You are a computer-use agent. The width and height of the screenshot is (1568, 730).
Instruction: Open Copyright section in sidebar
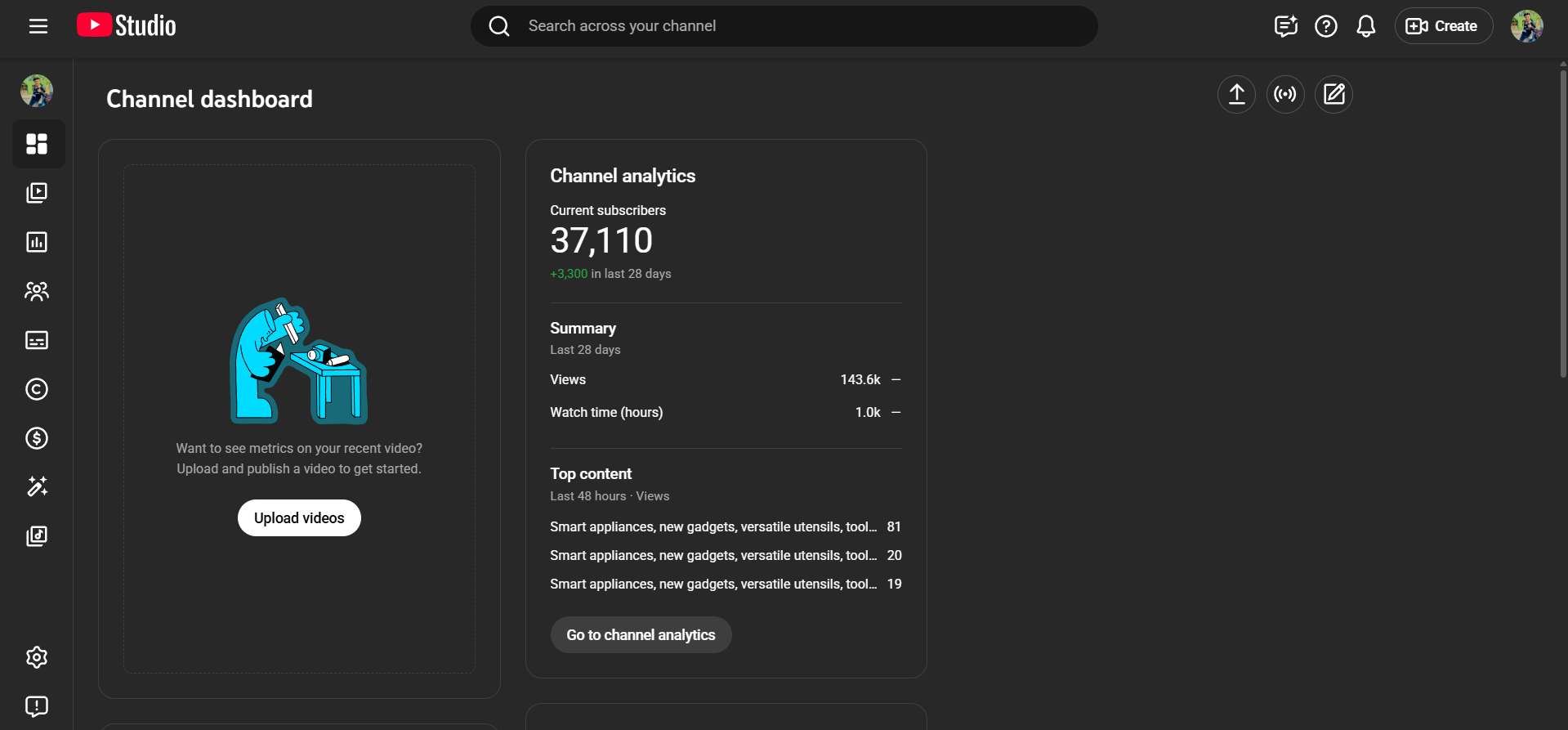click(37, 389)
